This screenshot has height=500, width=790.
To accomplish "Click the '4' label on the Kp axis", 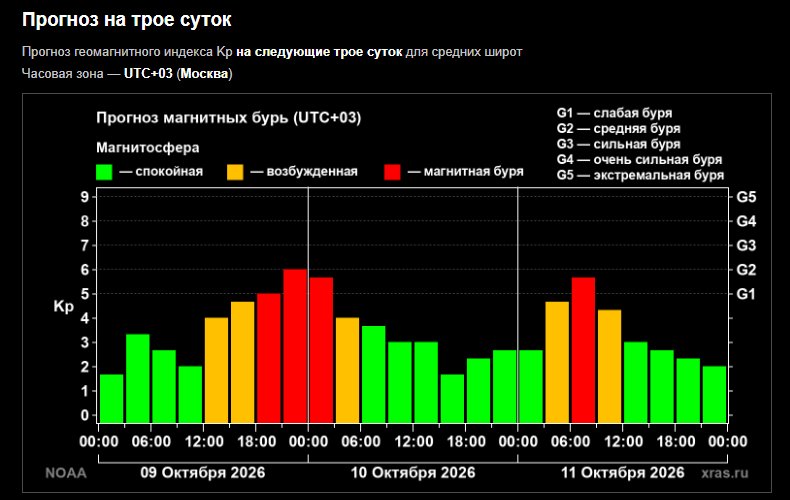I will tap(84, 318).
